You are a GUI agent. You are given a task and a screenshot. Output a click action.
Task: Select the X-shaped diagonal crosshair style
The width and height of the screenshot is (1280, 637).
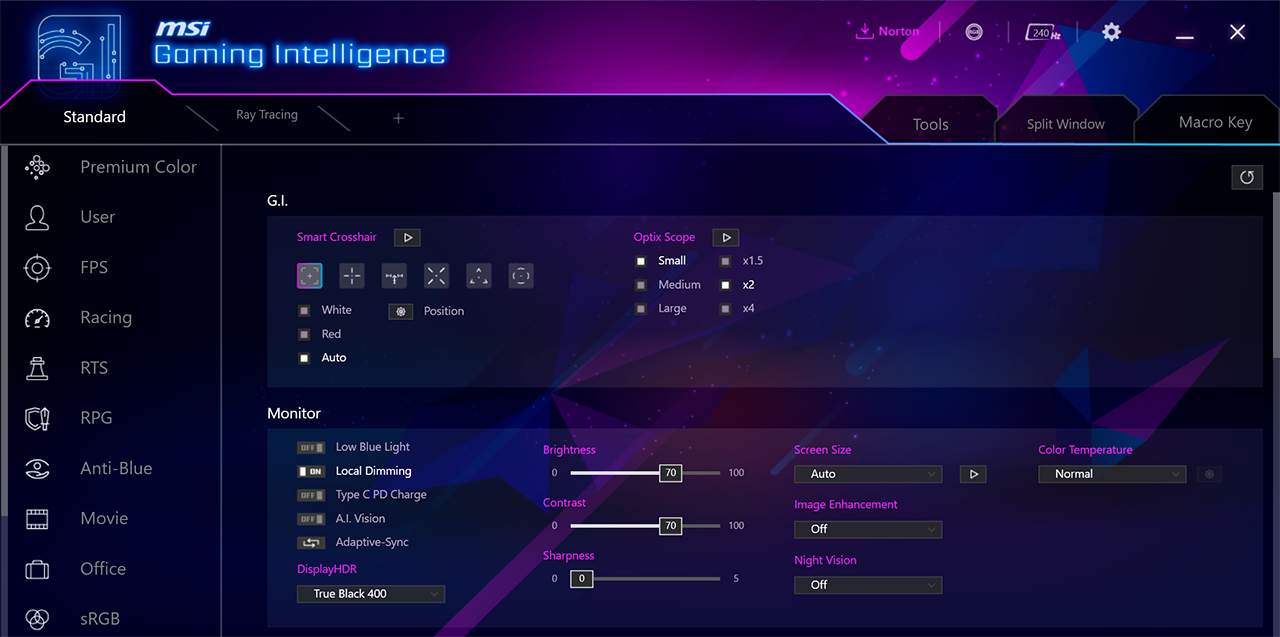coord(436,276)
